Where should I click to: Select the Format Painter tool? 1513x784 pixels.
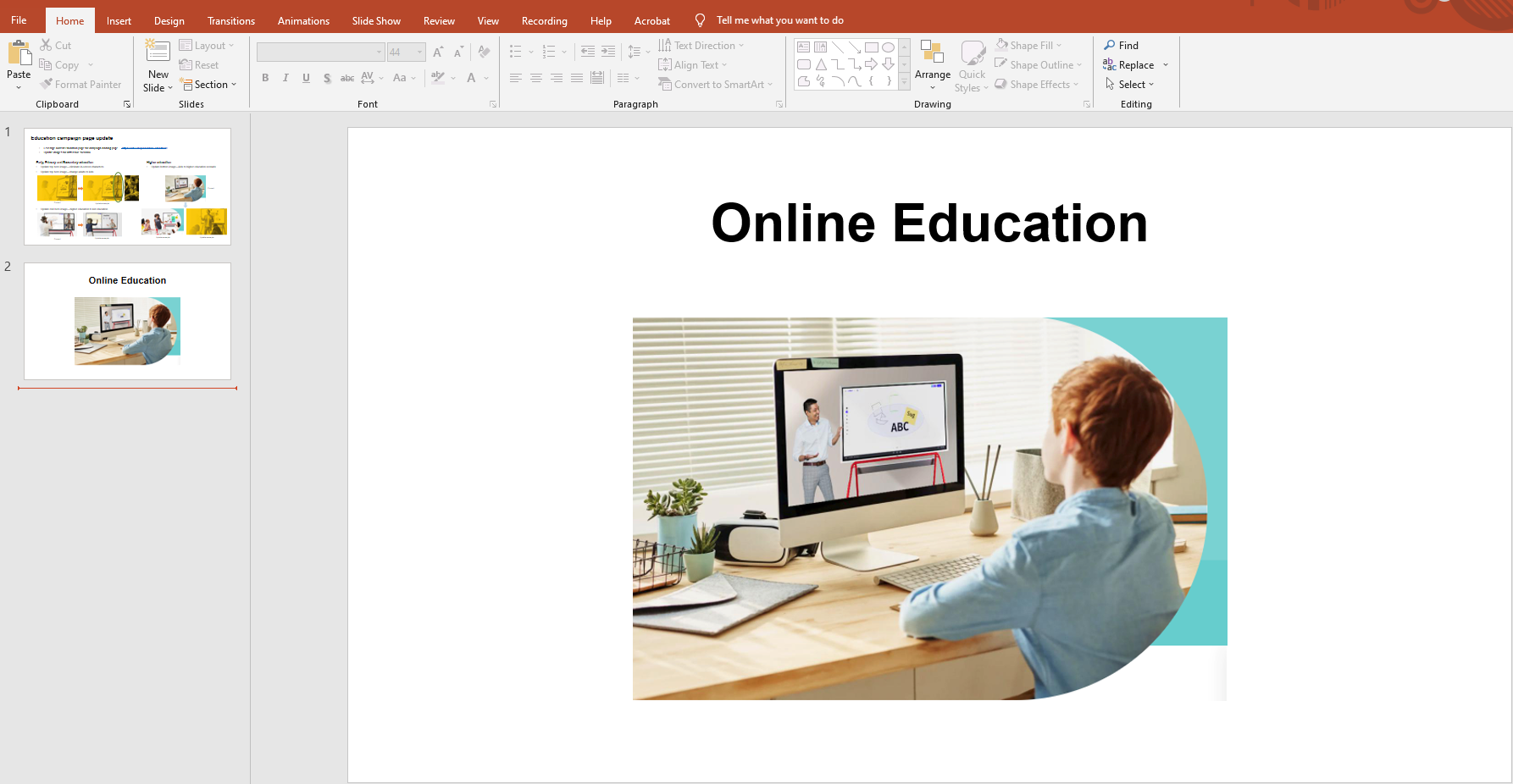point(81,84)
